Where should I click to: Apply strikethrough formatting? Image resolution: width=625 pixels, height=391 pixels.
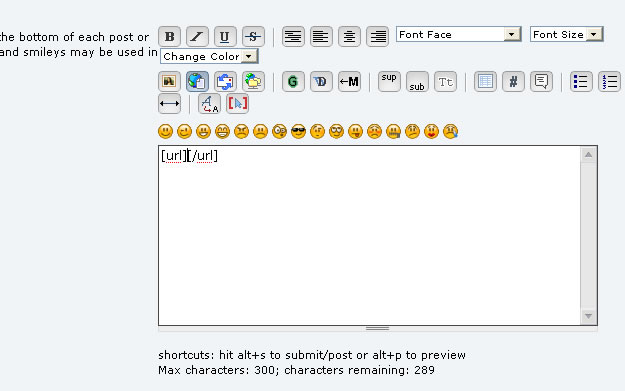pyautogui.click(x=253, y=37)
